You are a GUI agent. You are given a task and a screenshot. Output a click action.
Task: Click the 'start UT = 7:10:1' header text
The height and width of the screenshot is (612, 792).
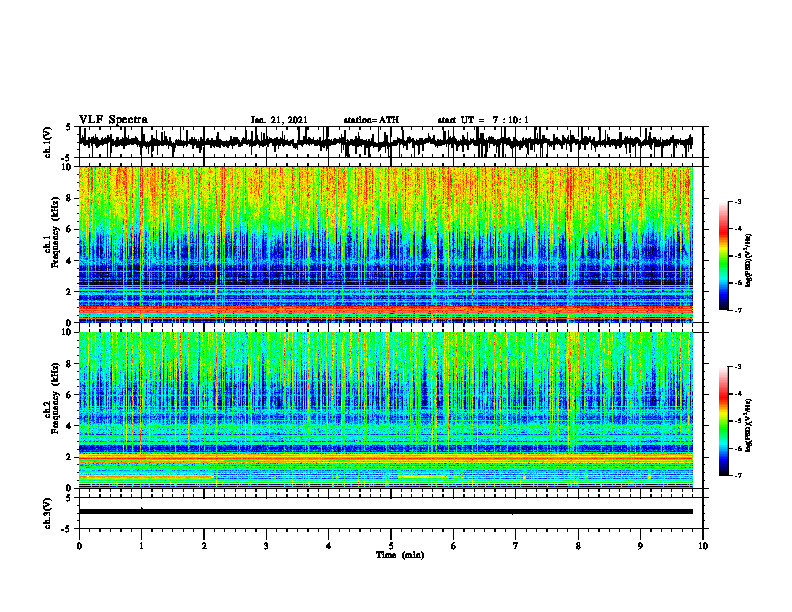(x=483, y=120)
